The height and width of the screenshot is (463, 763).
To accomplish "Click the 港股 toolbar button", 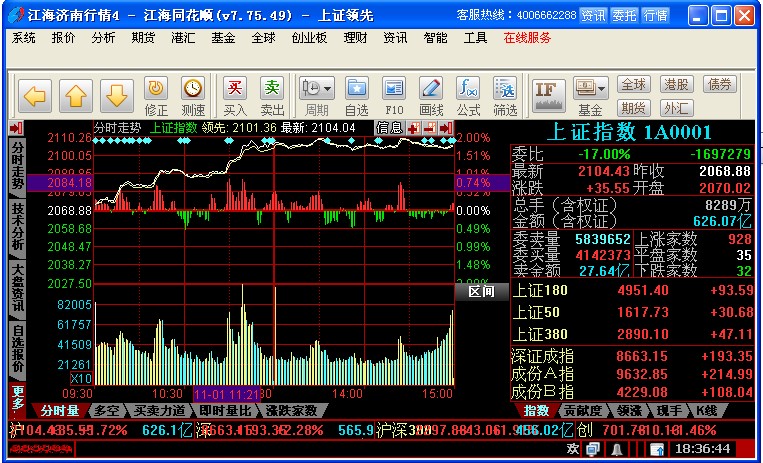I will pos(677,84).
